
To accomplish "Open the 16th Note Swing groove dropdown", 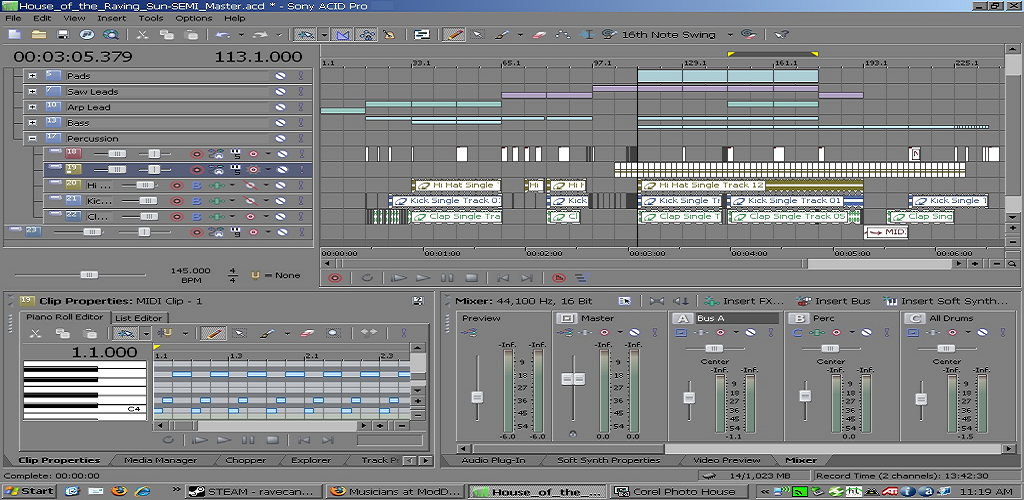I will click(x=728, y=34).
